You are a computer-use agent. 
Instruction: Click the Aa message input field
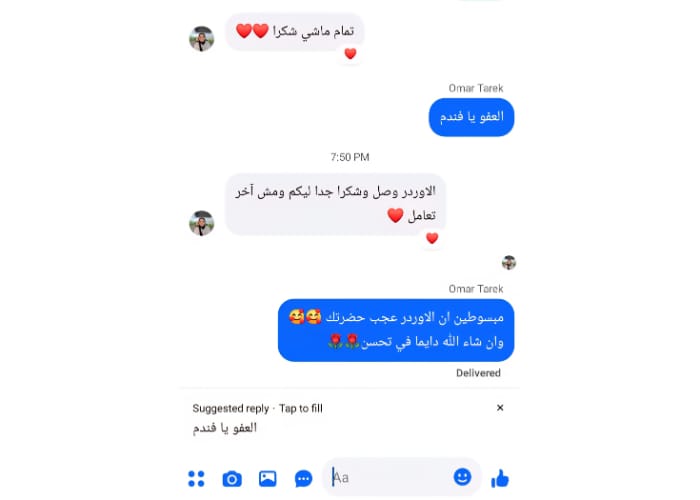click(x=402, y=477)
